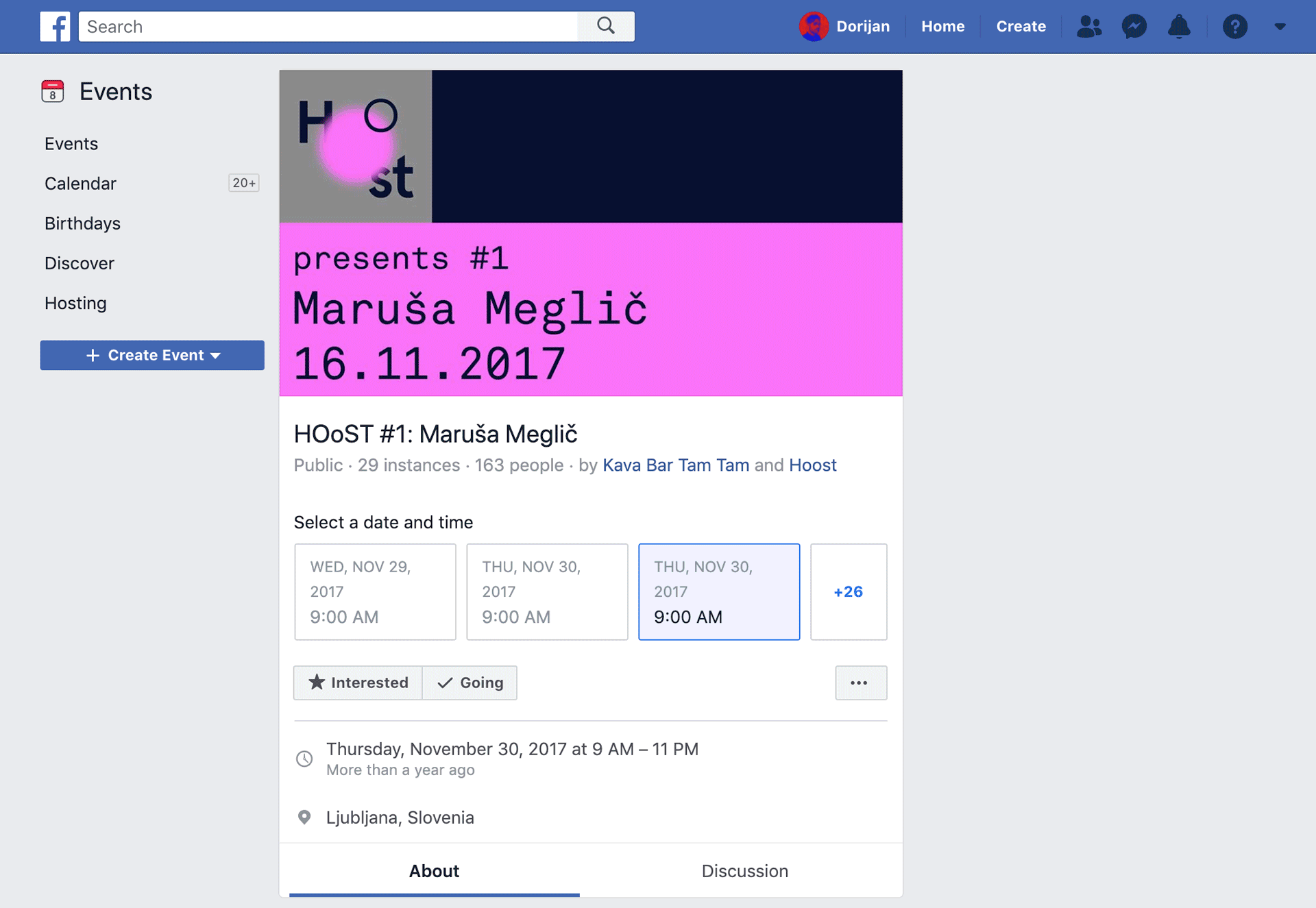This screenshot has height=908, width=1316.
Task: Open friend requests icon
Action: point(1088,27)
